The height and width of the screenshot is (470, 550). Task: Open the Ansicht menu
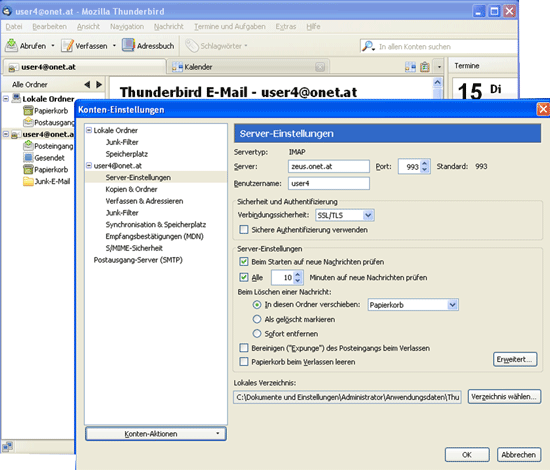88,27
